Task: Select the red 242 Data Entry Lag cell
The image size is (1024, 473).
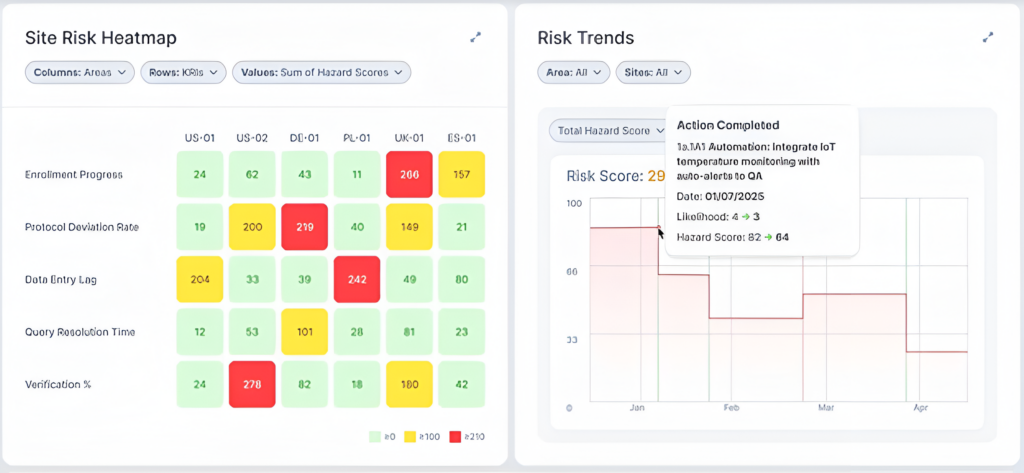Action: pos(356,279)
